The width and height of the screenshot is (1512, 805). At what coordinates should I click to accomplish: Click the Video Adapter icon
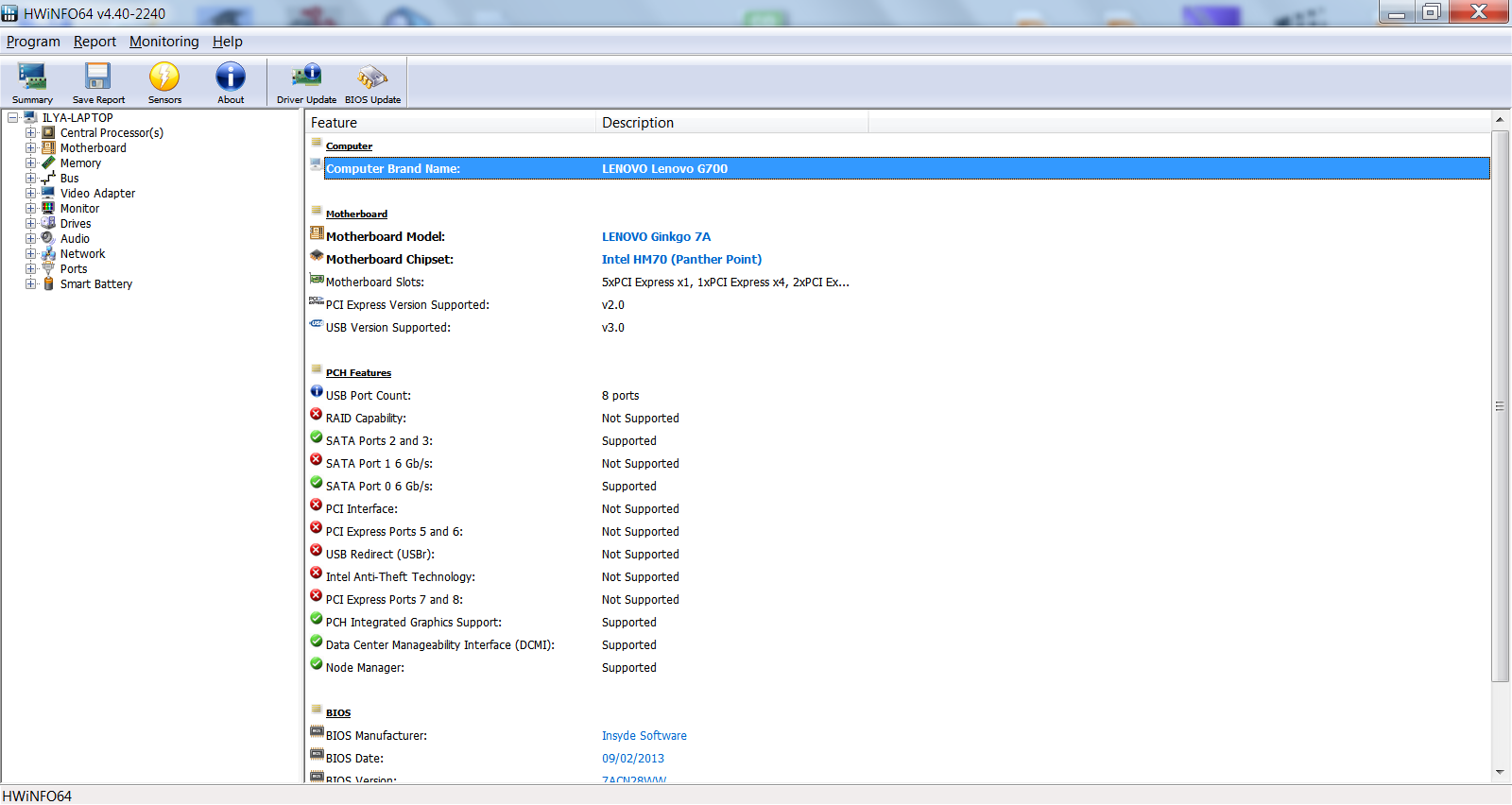click(x=48, y=194)
